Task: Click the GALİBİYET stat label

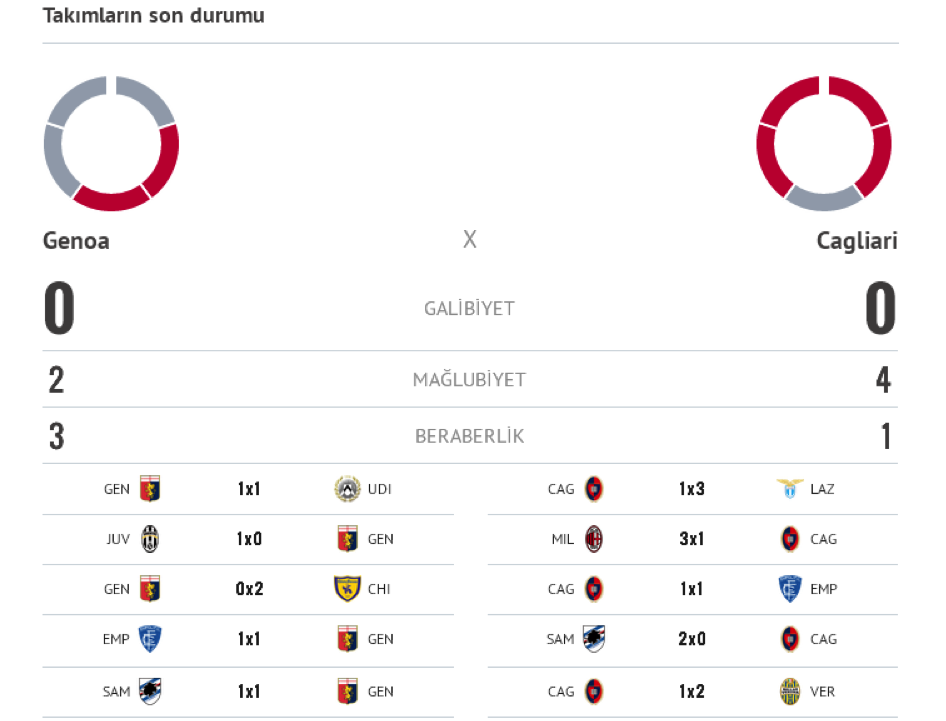Action: click(469, 308)
